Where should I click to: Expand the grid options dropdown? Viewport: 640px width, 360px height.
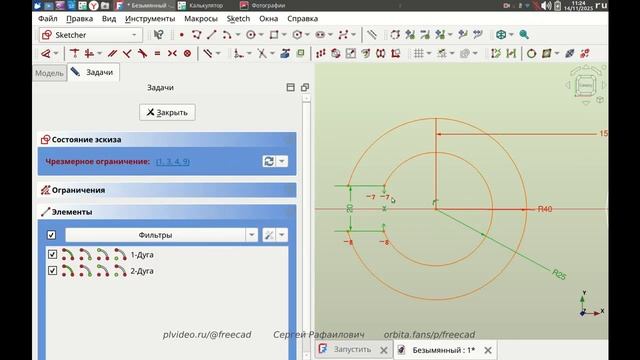429,53
